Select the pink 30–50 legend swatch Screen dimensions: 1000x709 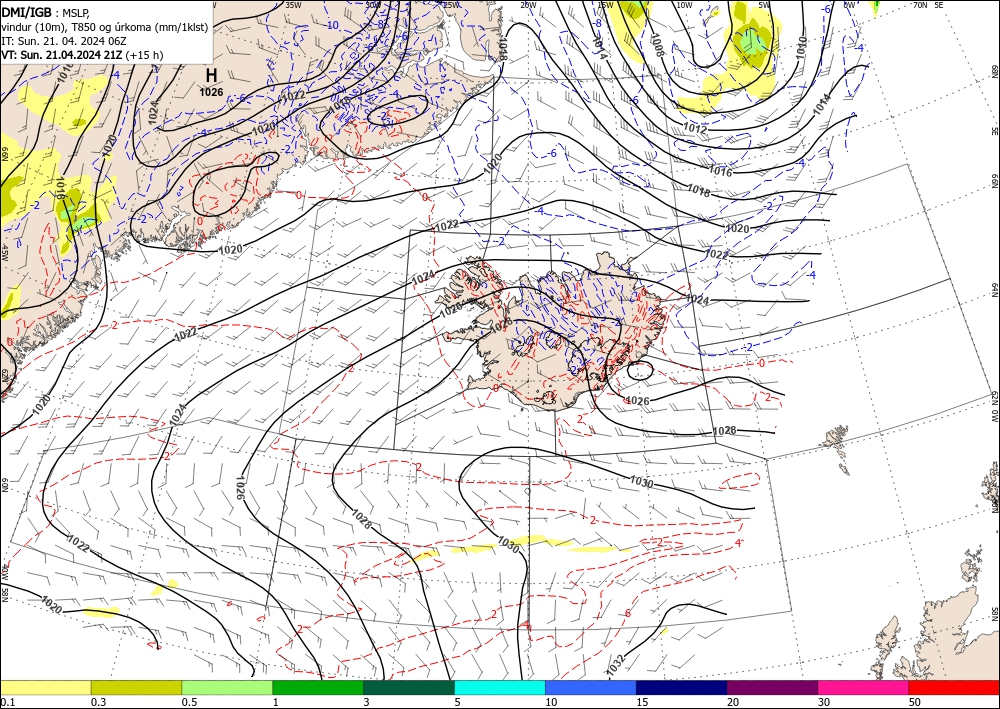[864, 687]
